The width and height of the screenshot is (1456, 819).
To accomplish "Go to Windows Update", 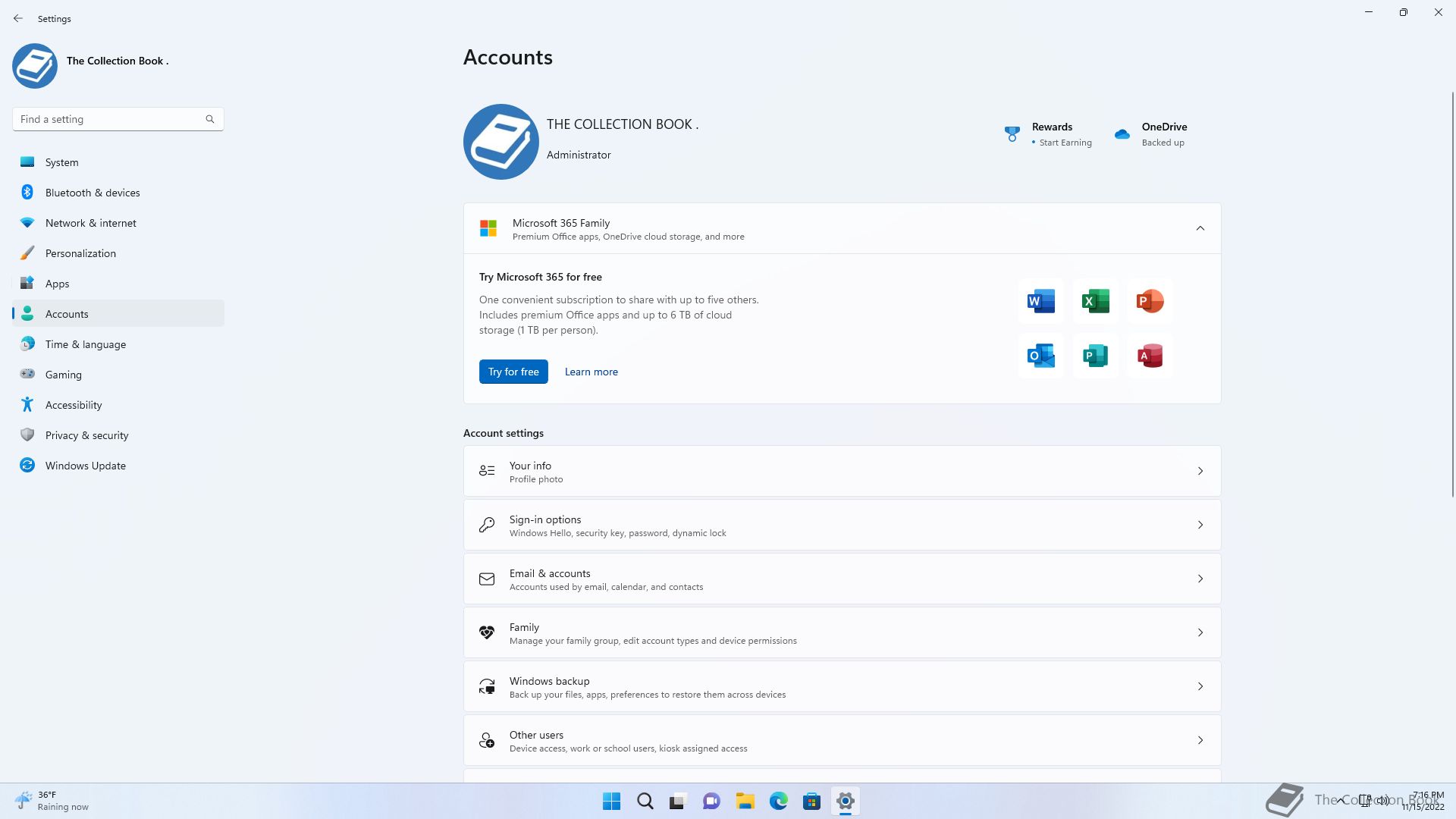I will coord(118,466).
